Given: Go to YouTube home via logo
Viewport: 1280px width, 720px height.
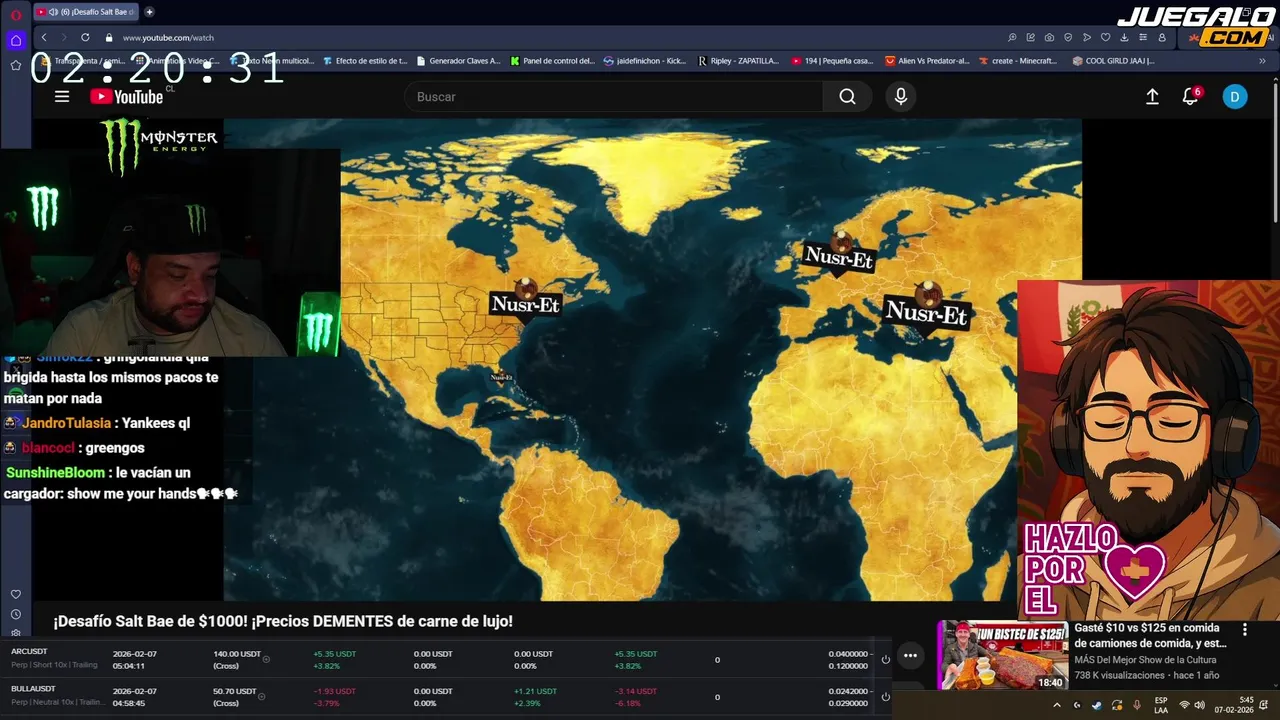Looking at the screenshot, I should click(x=126, y=97).
